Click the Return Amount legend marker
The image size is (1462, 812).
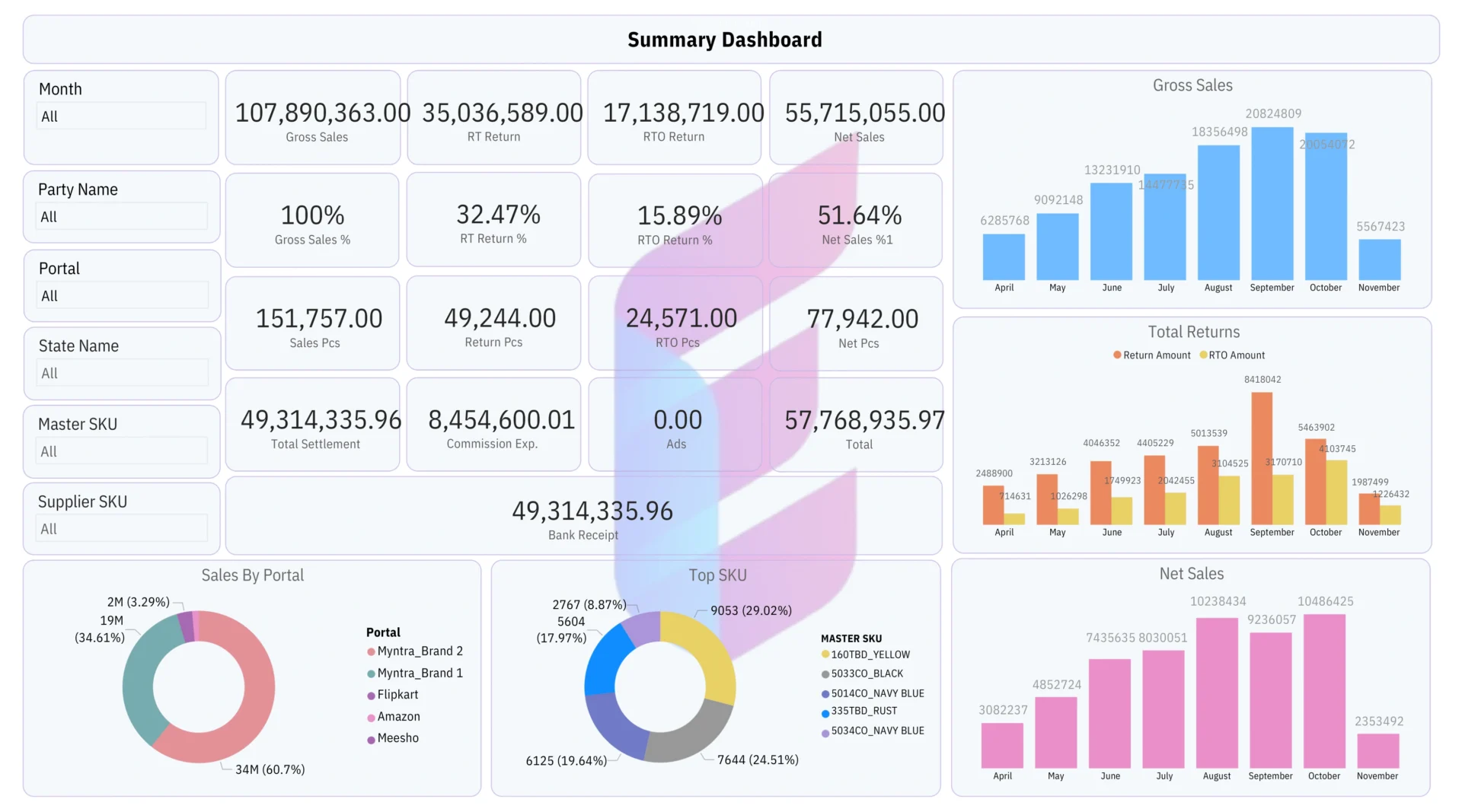click(1117, 355)
